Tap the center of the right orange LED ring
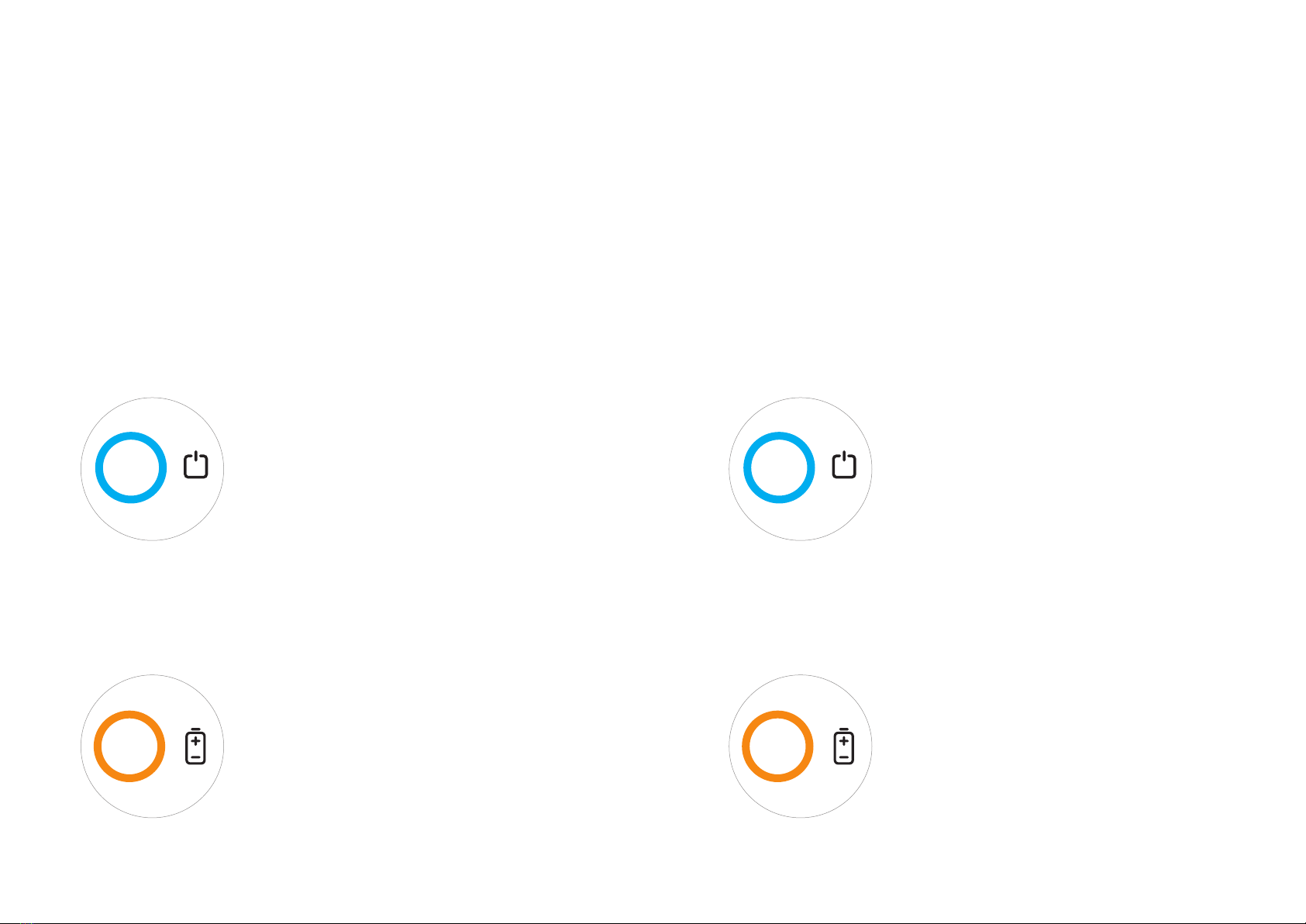Viewport: 1306px width, 924px height. coord(777,746)
